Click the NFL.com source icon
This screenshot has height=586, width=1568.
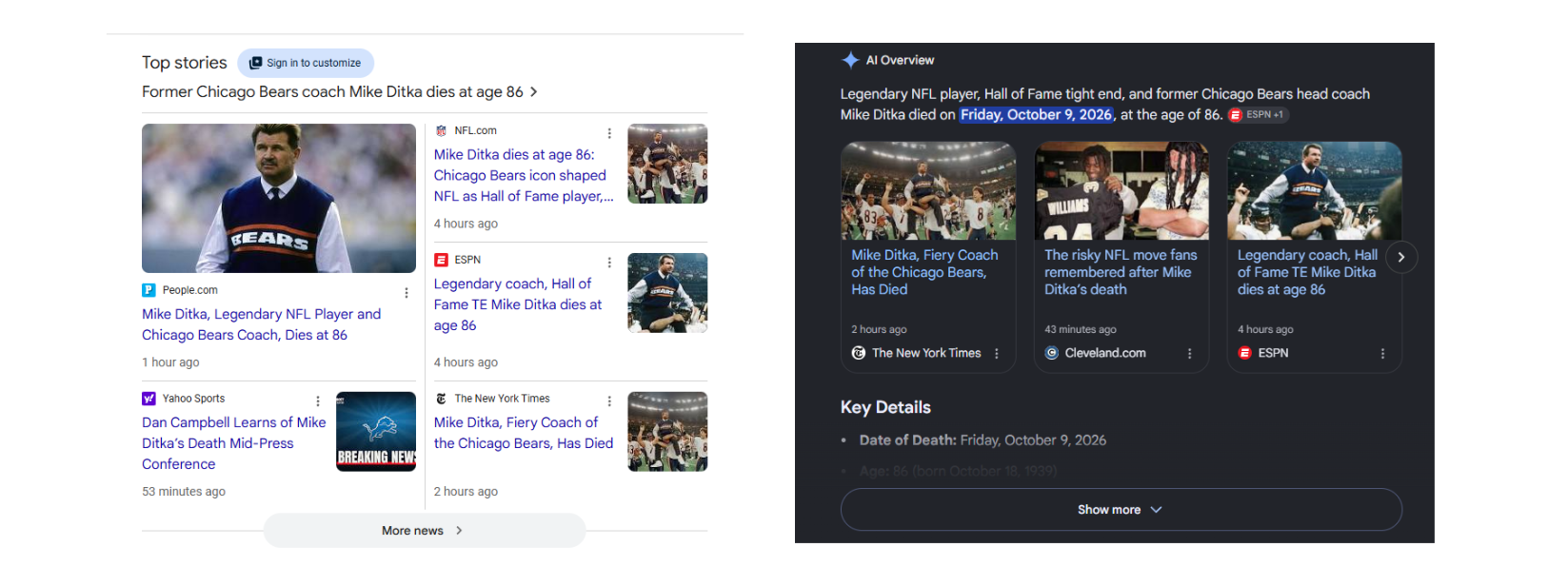pos(441,131)
